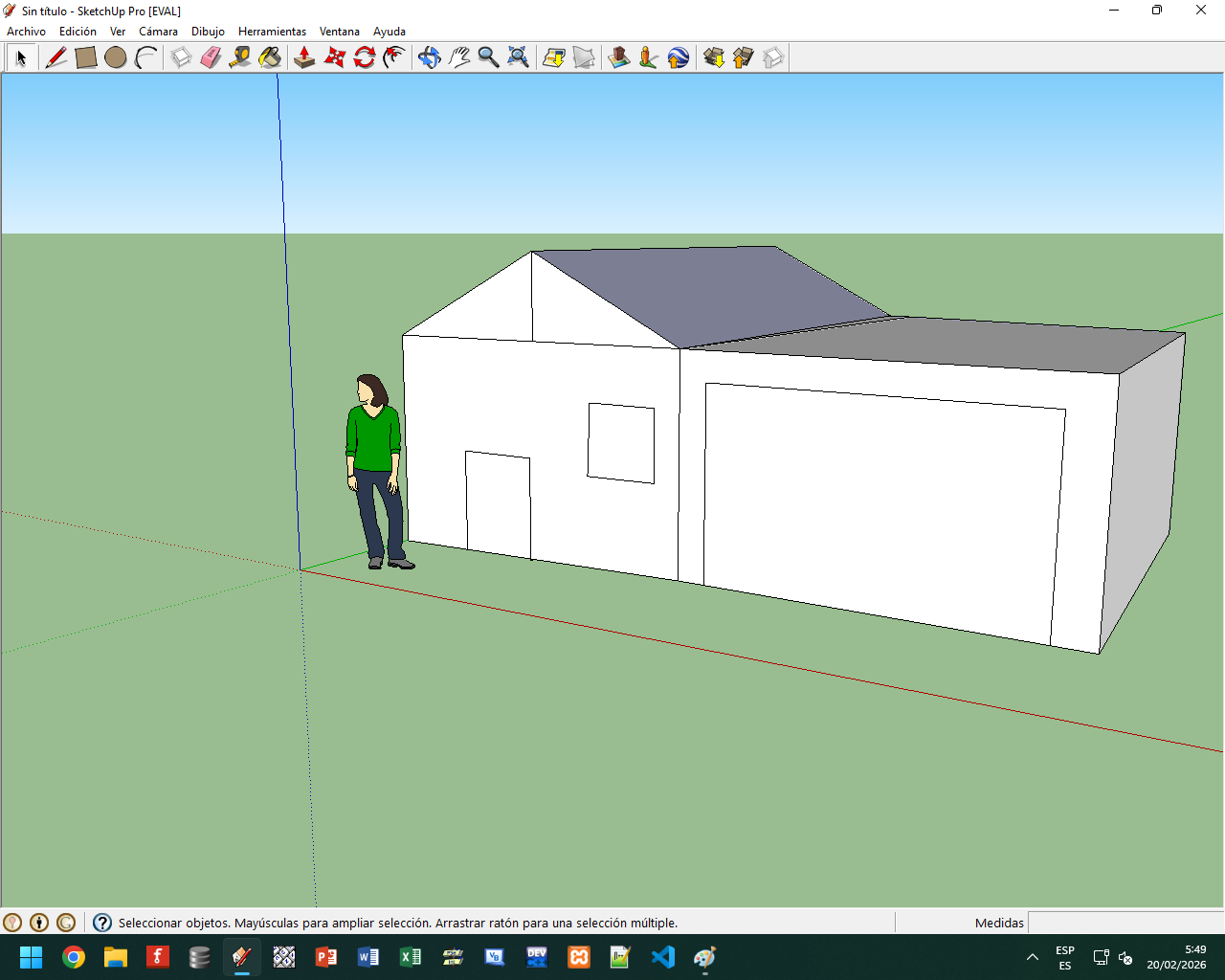Open Visual Studio Code from taskbar

(x=662, y=957)
